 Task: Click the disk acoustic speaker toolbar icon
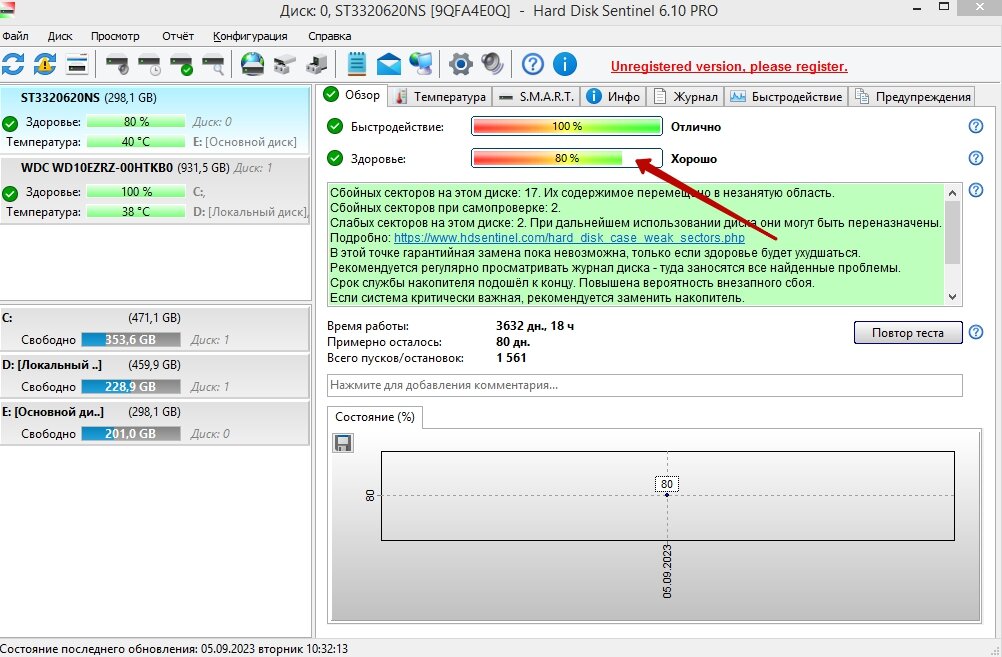point(117,65)
